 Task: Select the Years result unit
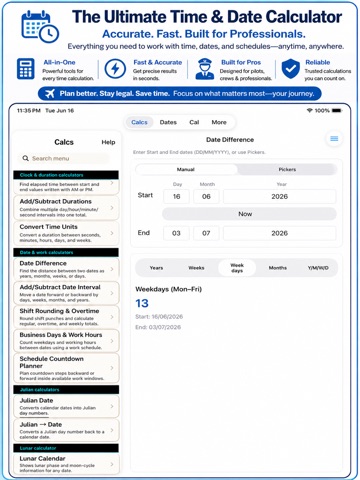[156, 268]
